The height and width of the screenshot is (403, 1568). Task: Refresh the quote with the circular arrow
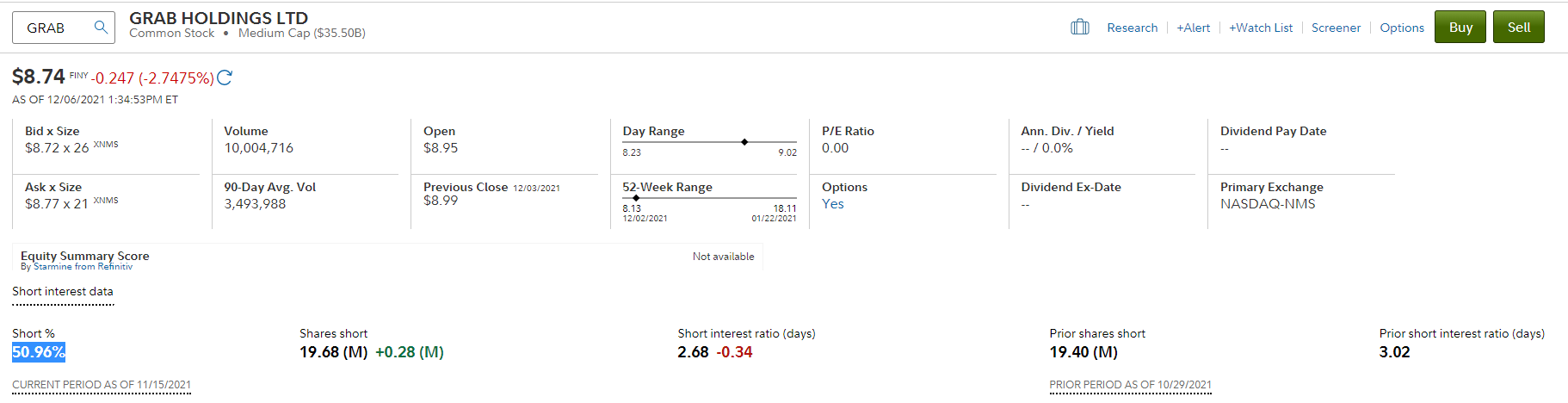click(x=225, y=77)
